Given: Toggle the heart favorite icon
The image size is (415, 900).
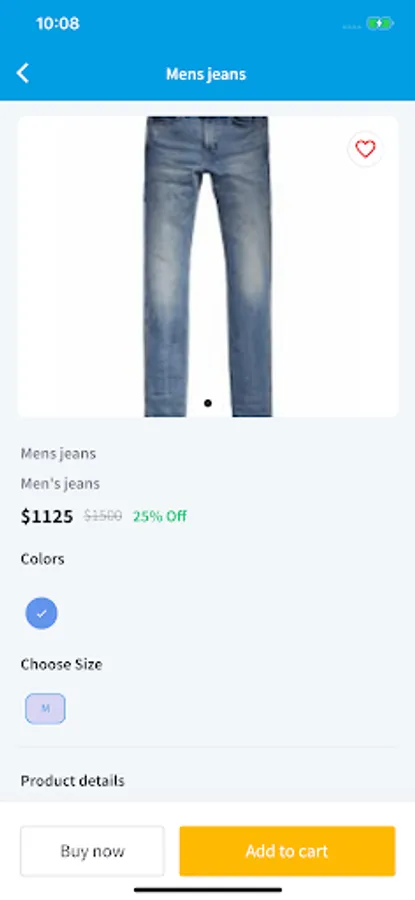Looking at the screenshot, I should pyautogui.click(x=365, y=149).
